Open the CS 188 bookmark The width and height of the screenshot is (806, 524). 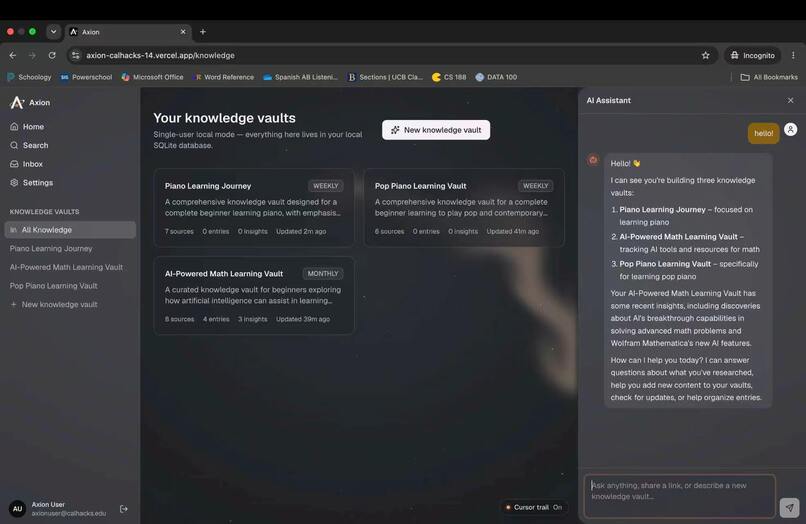tap(449, 77)
